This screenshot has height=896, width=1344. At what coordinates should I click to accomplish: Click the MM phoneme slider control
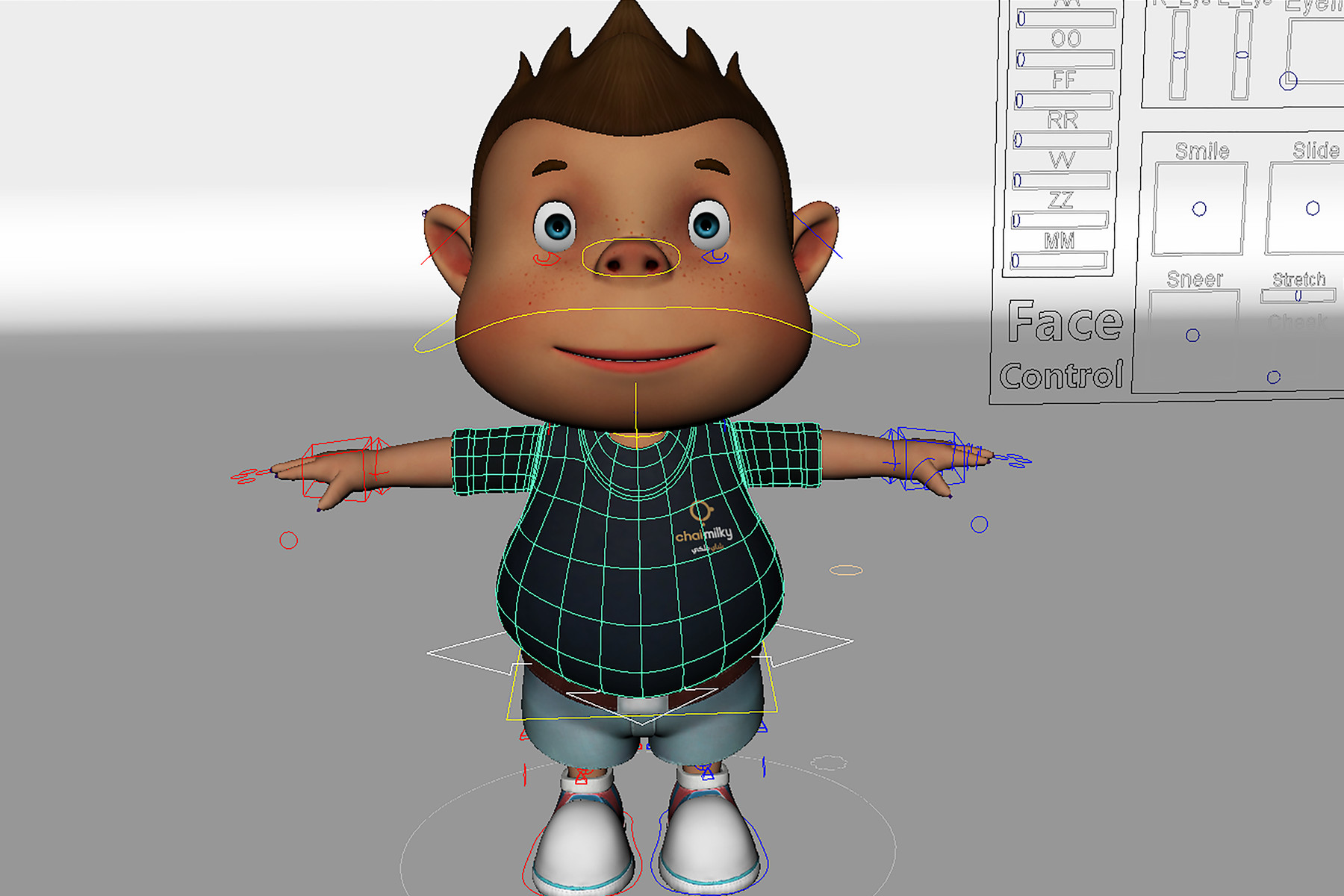coord(1016,260)
